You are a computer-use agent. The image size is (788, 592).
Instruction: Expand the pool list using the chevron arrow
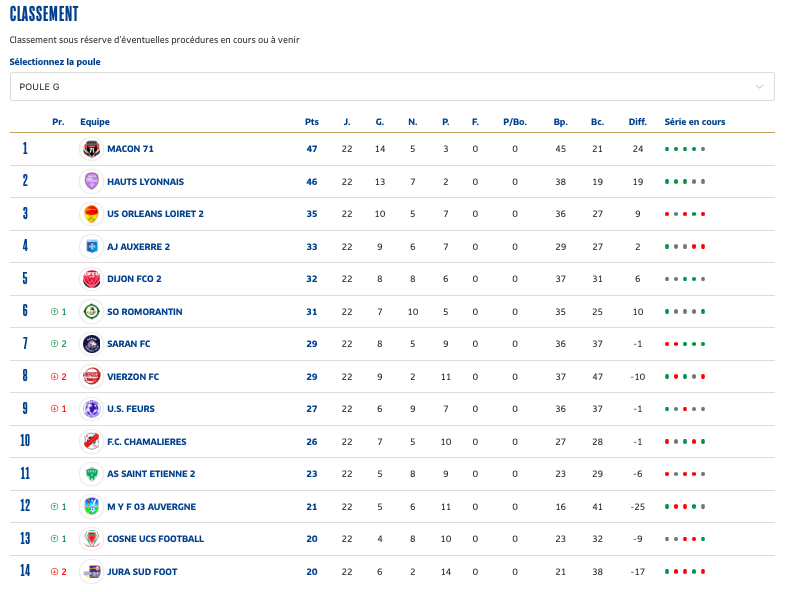click(760, 87)
